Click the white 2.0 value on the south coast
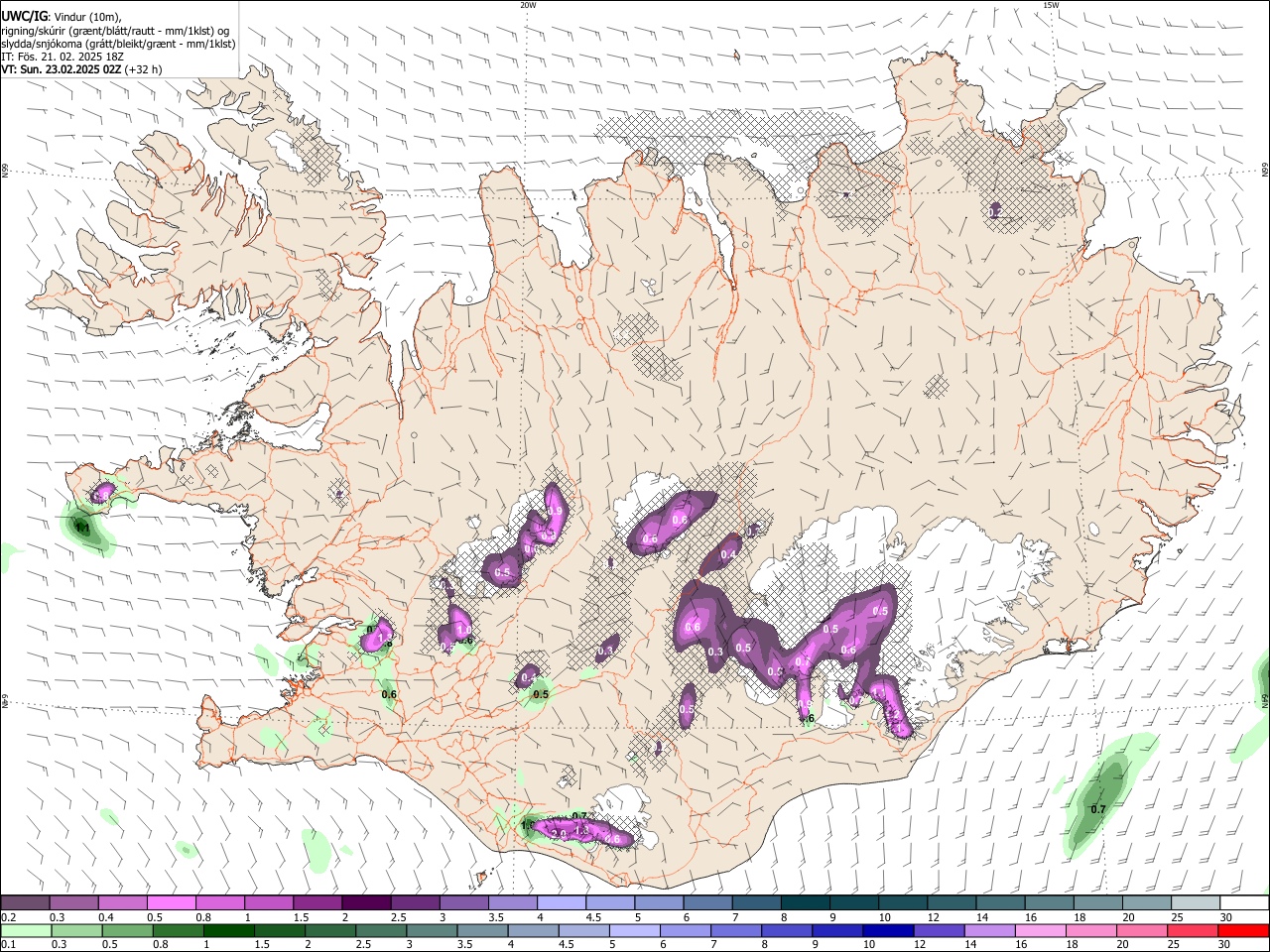 [560, 834]
